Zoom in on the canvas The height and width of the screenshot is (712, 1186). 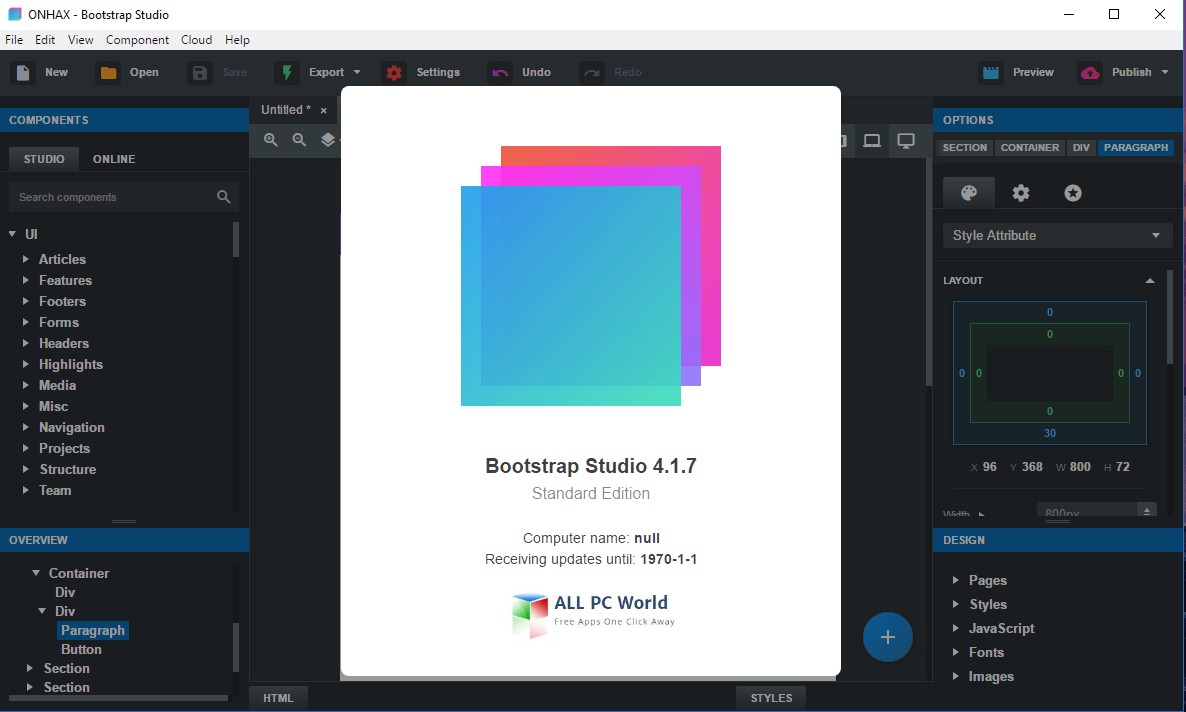271,140
